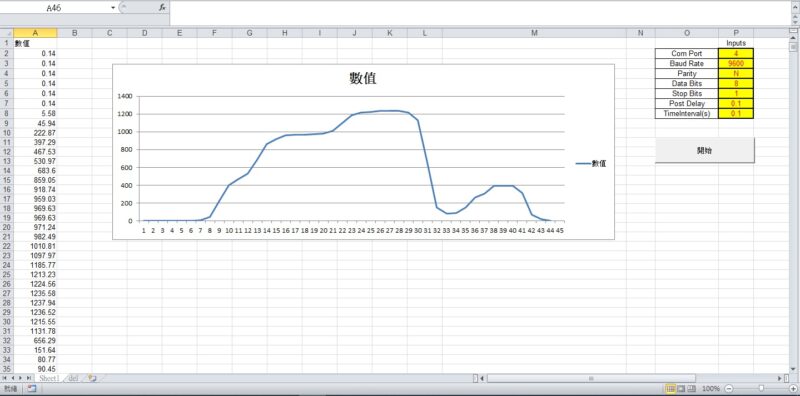Click the horizontal scrollbar right arrow
Screen dimensions: 800x396
click(x=780, y=378)
